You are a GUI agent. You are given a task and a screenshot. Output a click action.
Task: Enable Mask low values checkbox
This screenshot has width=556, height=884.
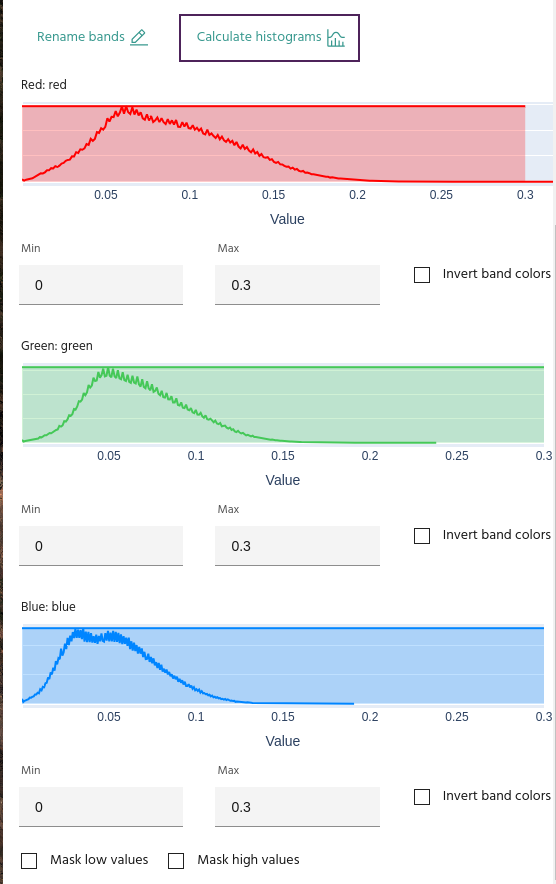29,861
